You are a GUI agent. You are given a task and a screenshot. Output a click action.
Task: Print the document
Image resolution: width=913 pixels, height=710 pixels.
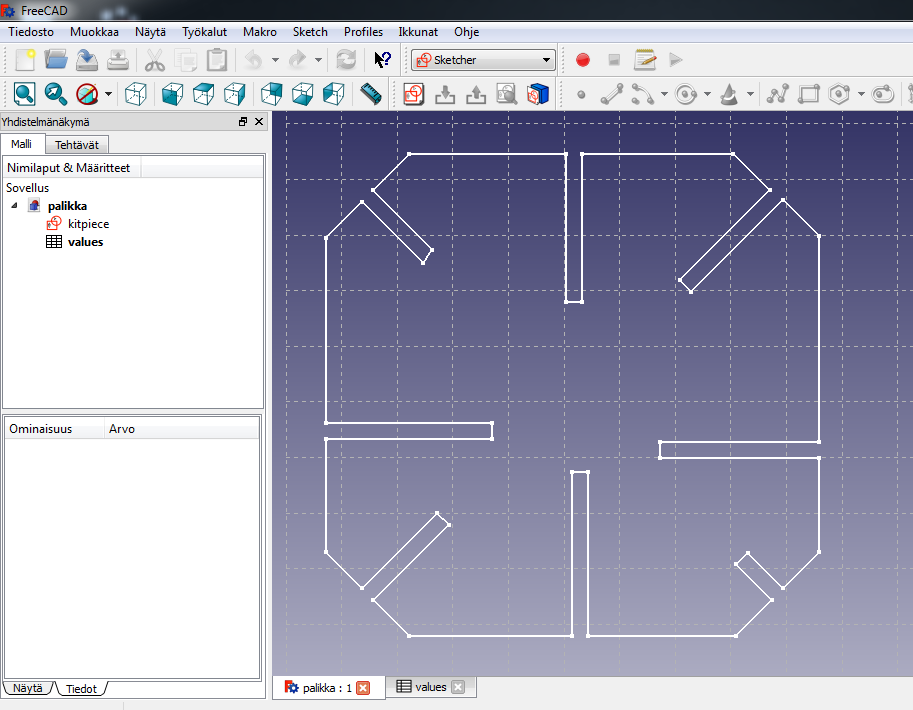pyautogui.click(x=118, y=60)
